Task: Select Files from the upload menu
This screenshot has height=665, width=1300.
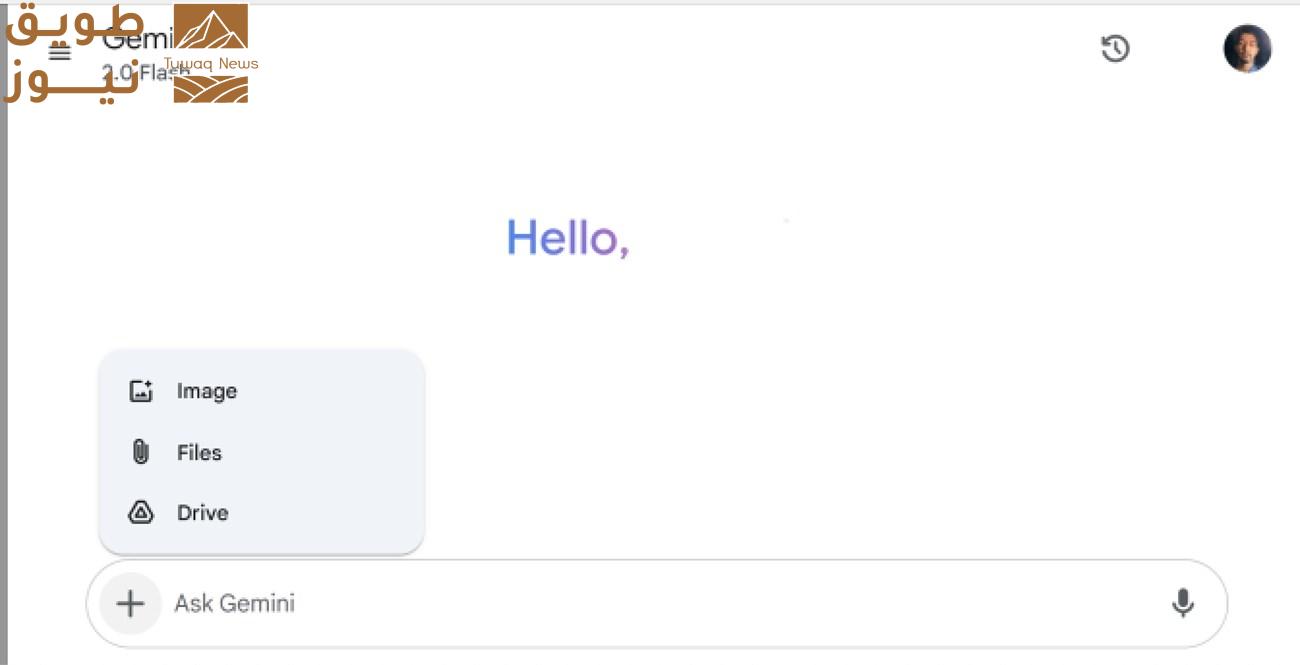Action: tap(199, 452)
